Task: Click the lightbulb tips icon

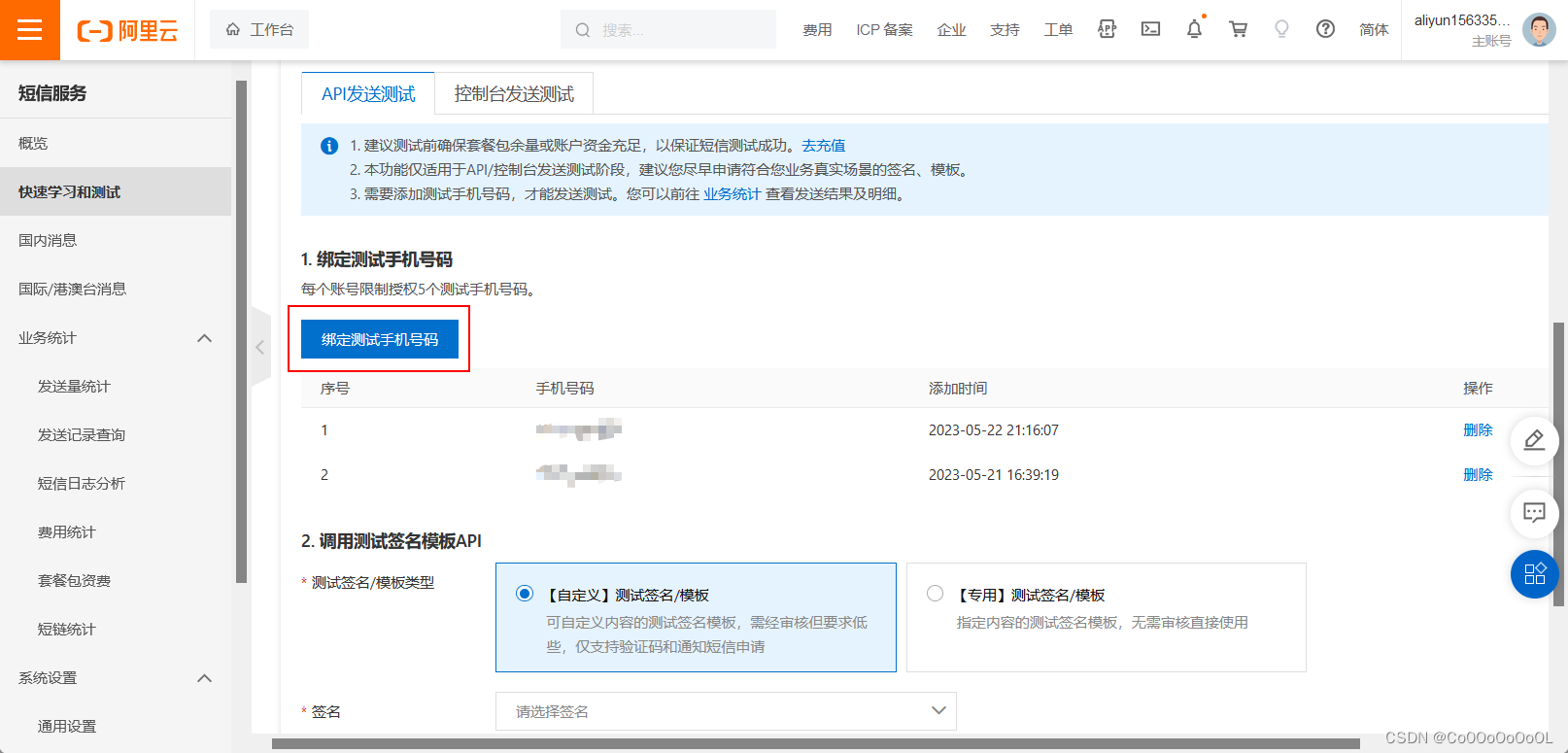Action: click(x=1281, y=29)
